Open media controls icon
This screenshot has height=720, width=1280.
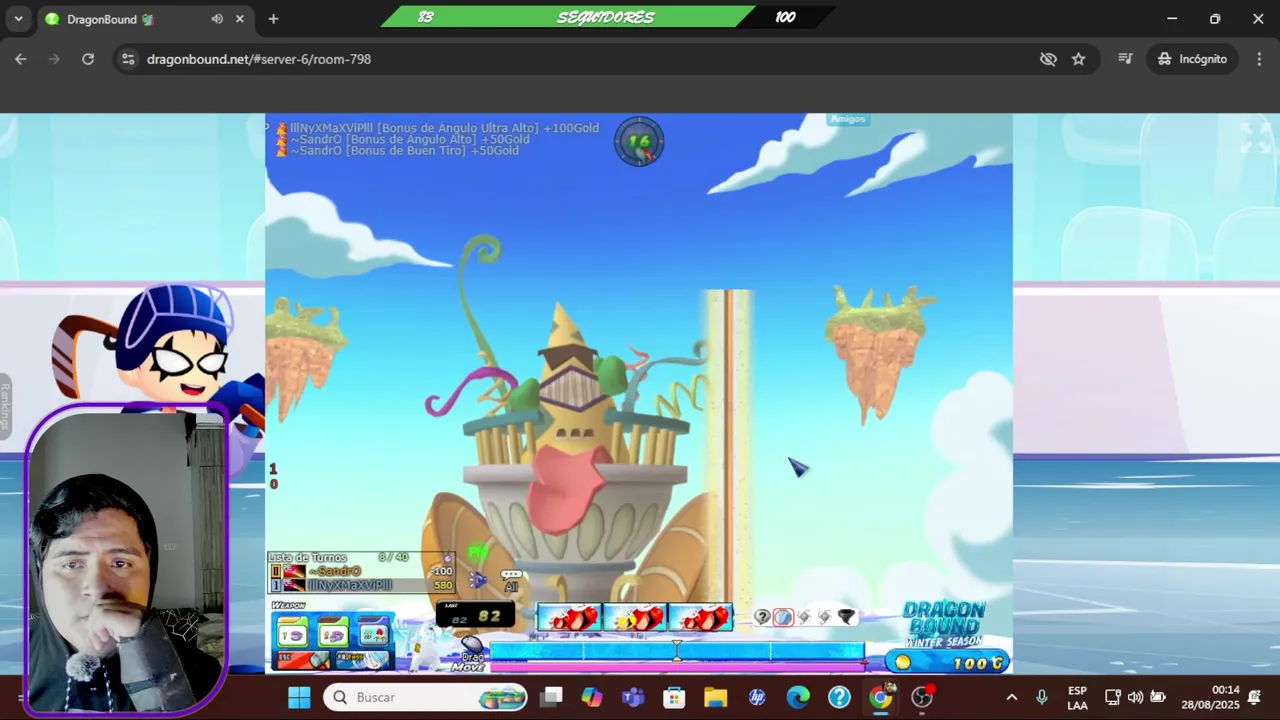point(1125,59)
